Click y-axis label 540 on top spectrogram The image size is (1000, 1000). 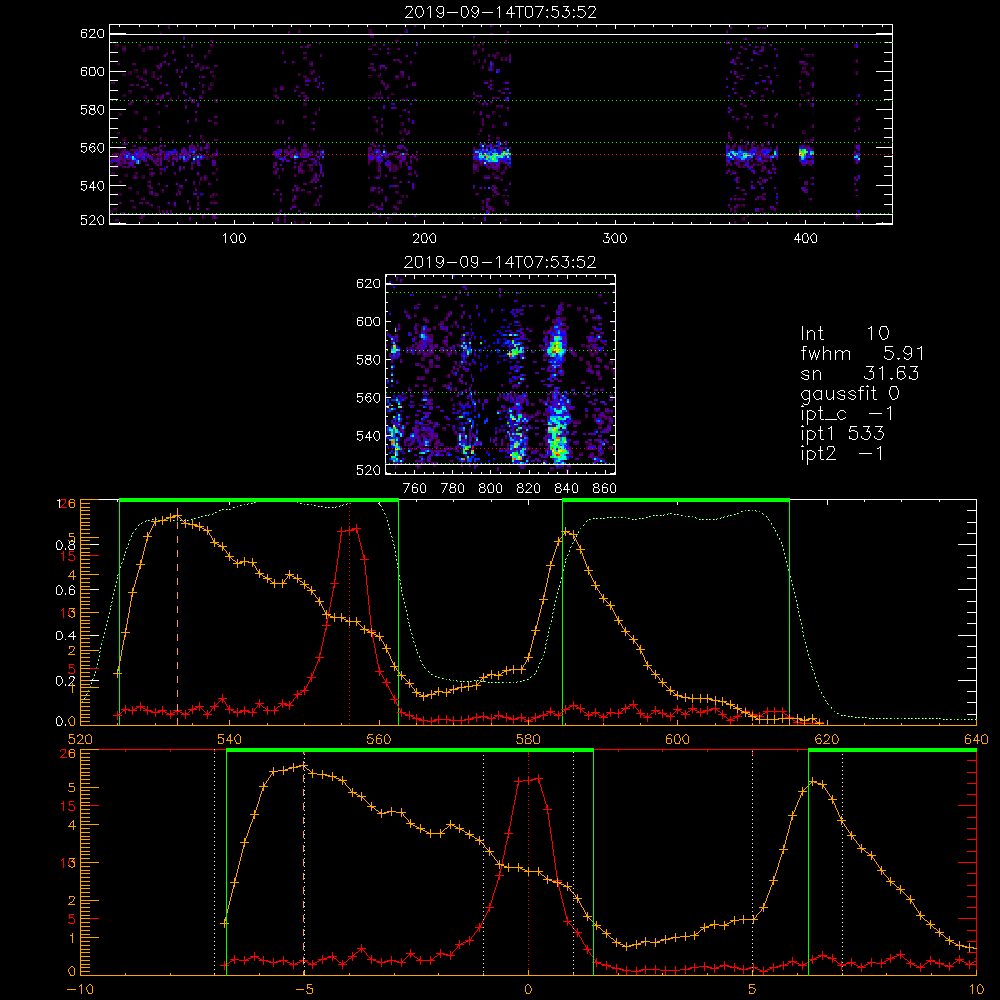click(92, 186)
